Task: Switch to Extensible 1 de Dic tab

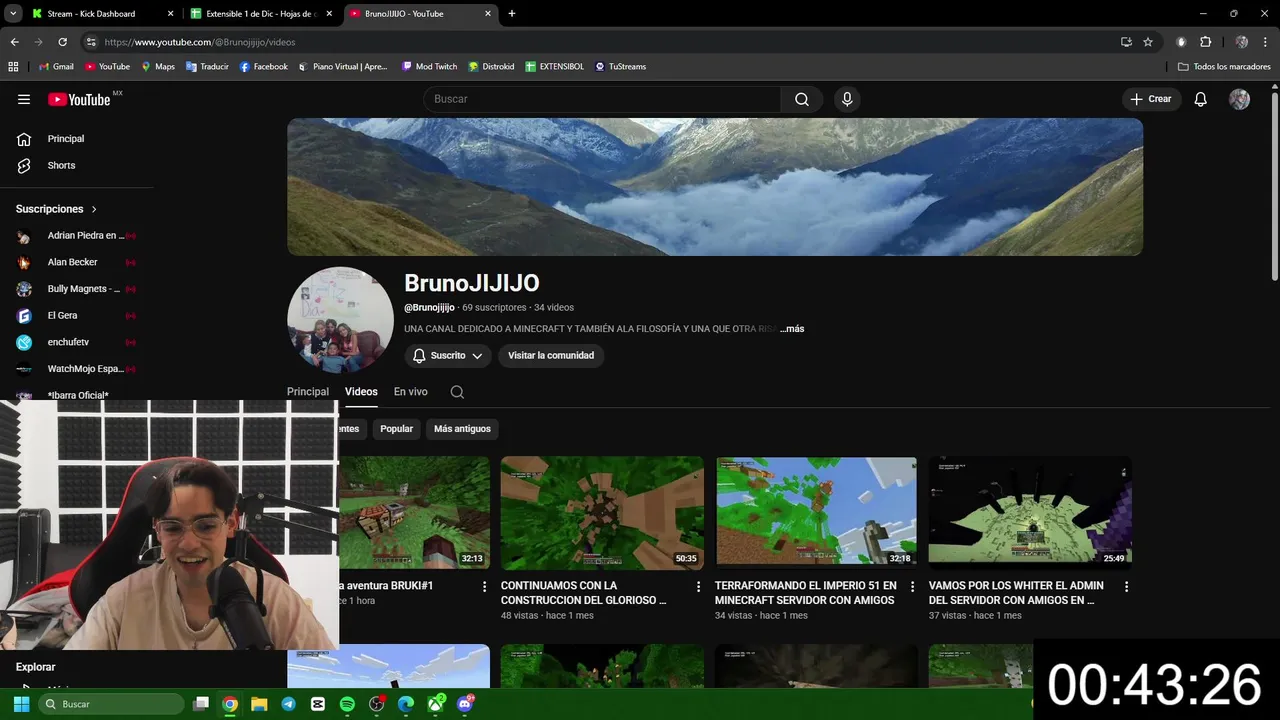Action: (x=260, y=14)
